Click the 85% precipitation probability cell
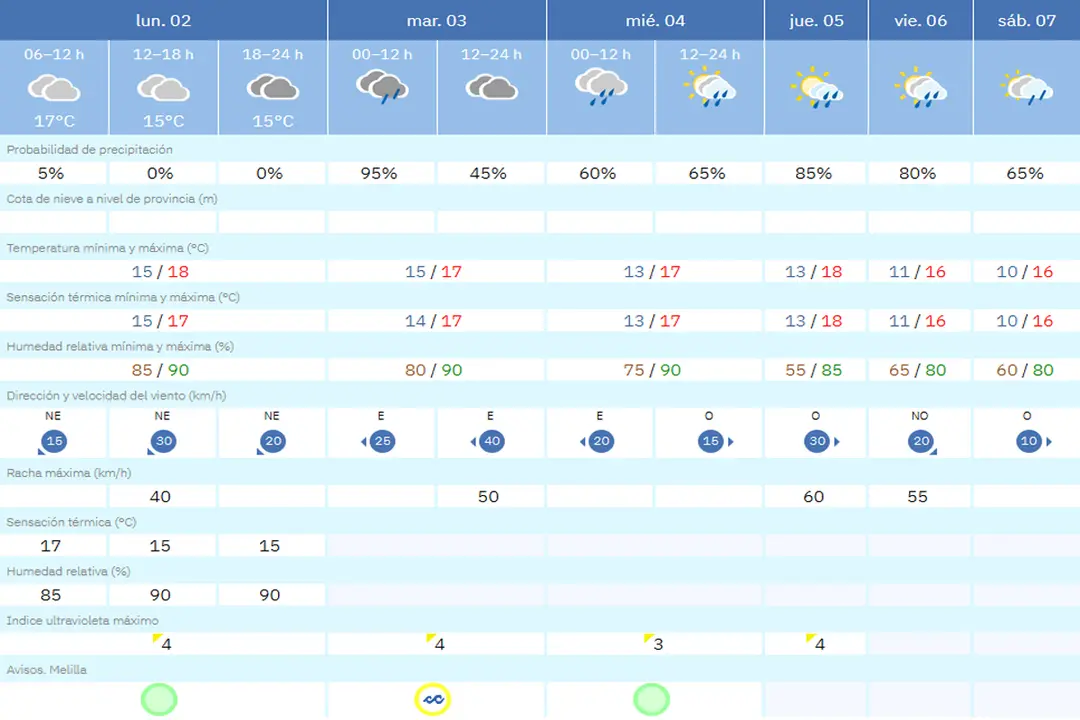The height and width of the screenshot is (720, 1080). [x=814, y=173]
